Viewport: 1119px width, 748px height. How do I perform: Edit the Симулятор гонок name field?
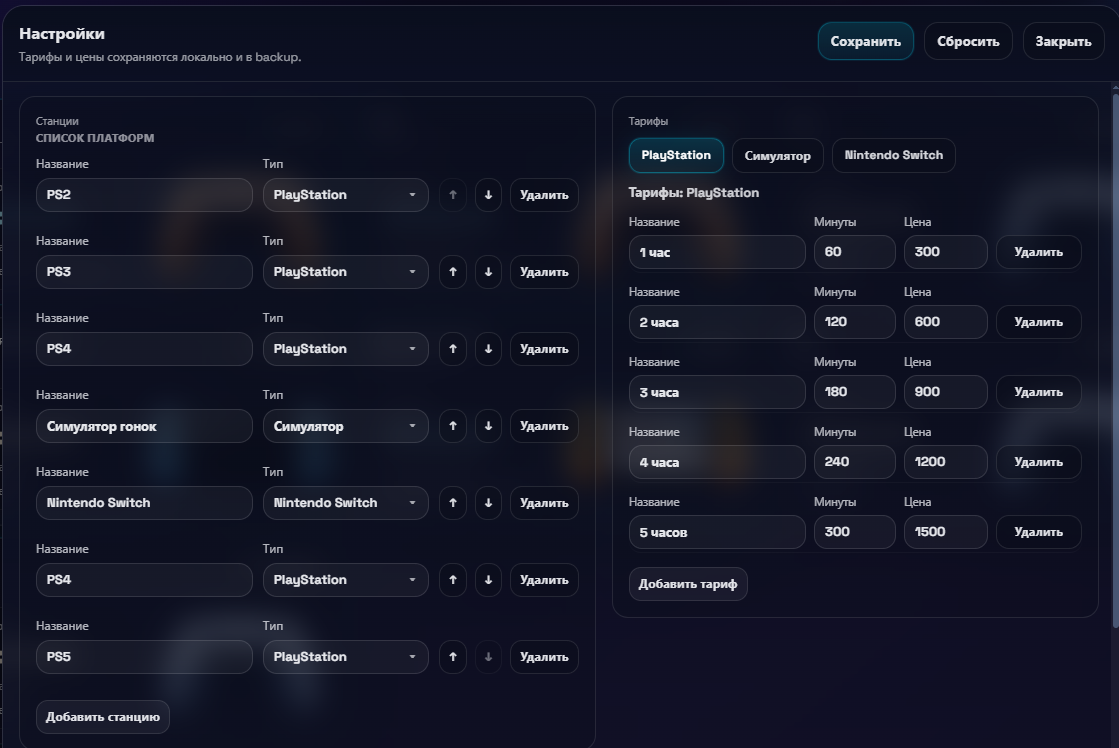pyautogui.click(x=144, y=426)
